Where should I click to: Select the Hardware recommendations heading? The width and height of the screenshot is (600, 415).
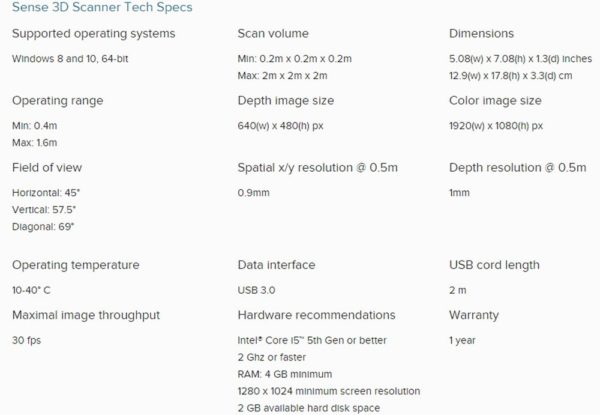click(316, 316)
